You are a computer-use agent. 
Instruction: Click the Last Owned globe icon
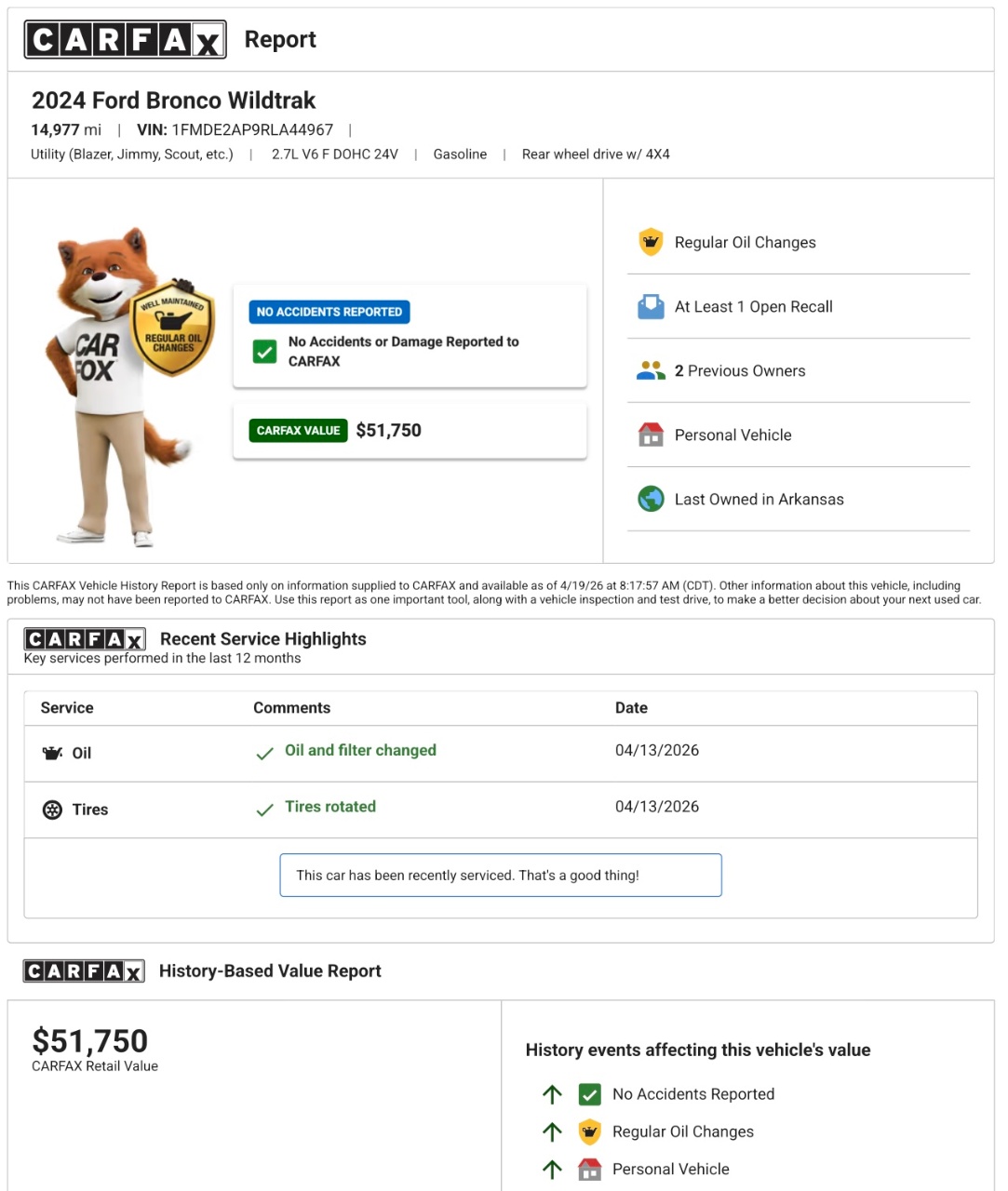click(651, 499)
